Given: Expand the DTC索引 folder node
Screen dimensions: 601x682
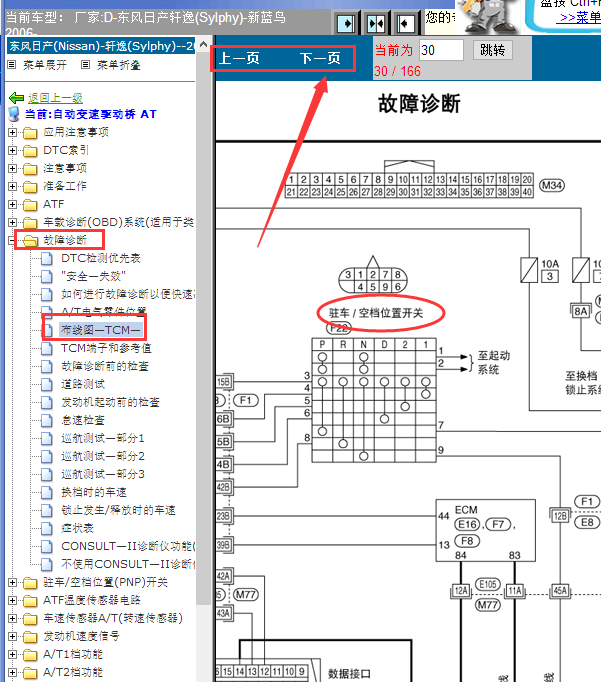Looking at the screenshot, I should click(x=13, y=150).
